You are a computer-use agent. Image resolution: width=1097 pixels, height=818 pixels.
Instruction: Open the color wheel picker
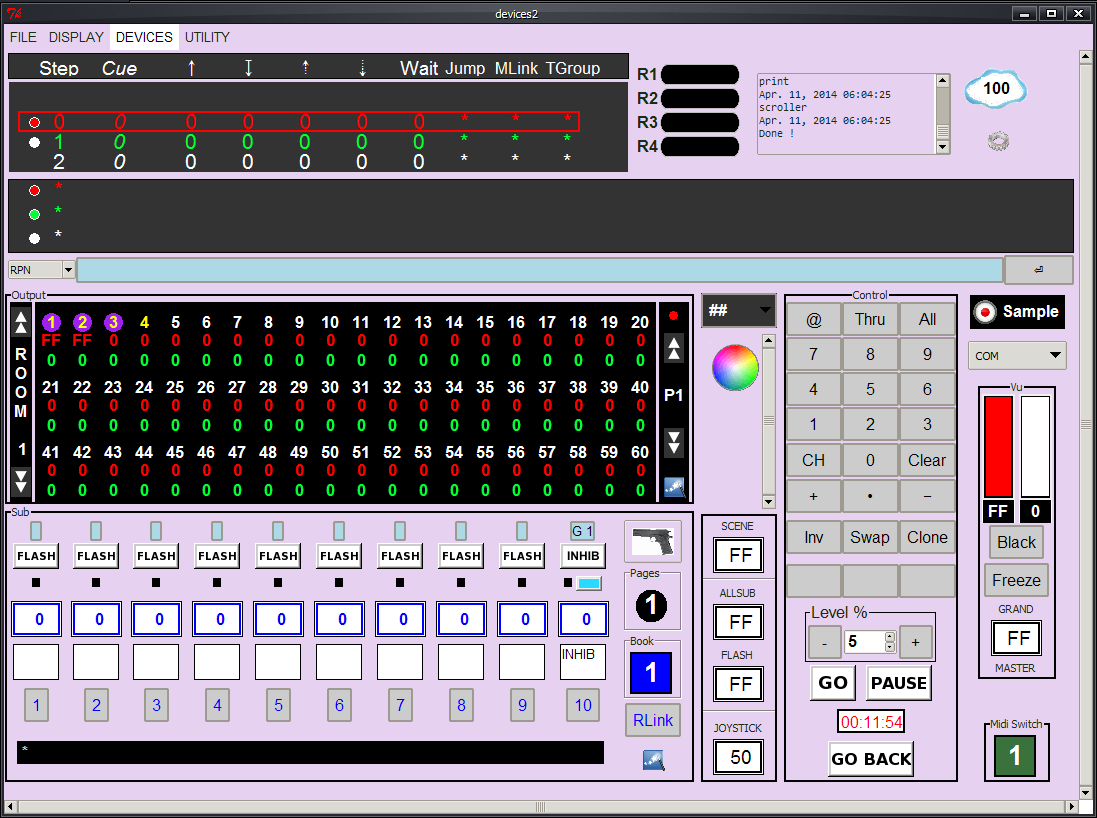[x=735, y=367]
